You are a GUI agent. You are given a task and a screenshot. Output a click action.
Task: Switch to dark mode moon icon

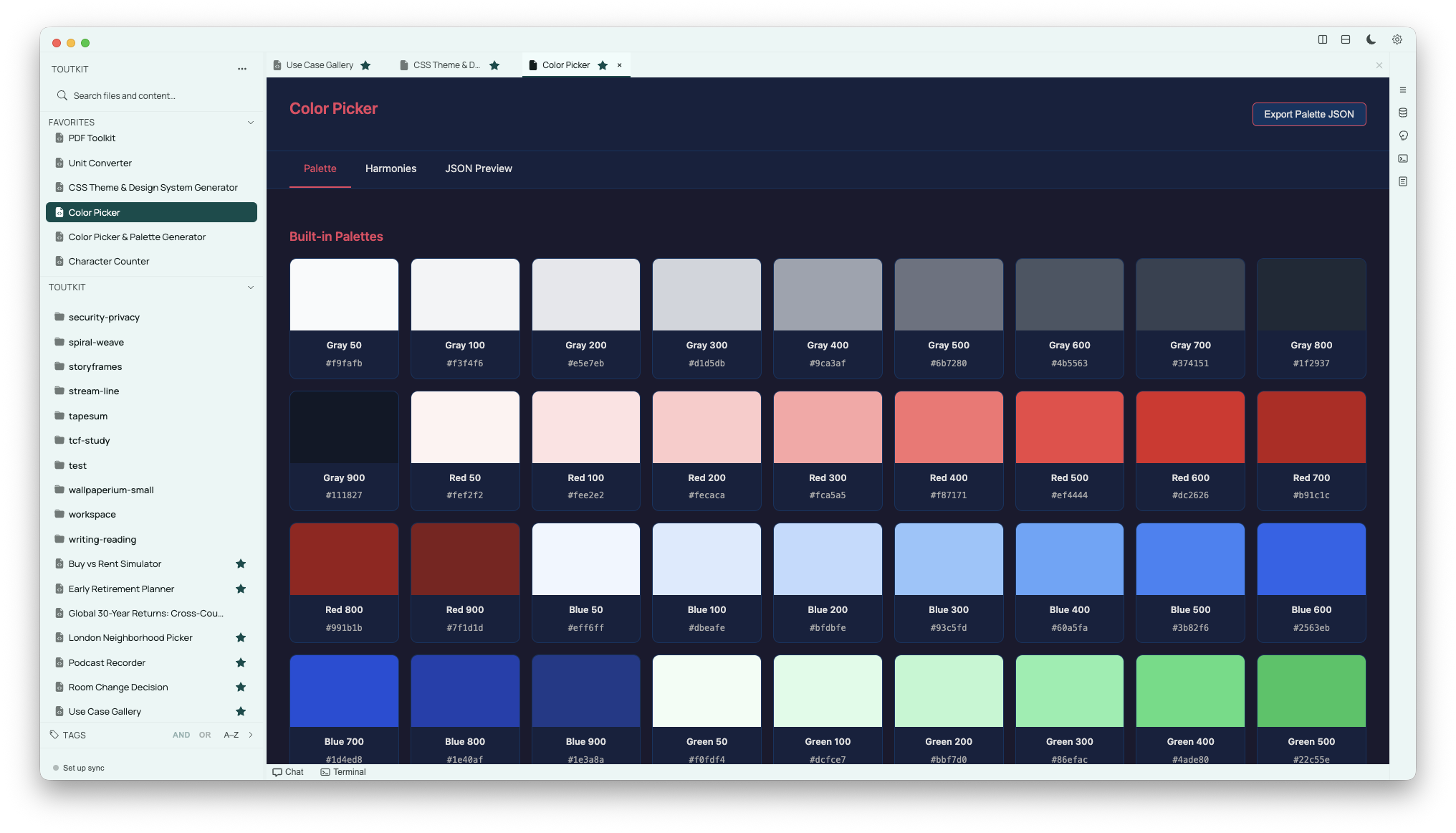click(x=1371, y=39)
